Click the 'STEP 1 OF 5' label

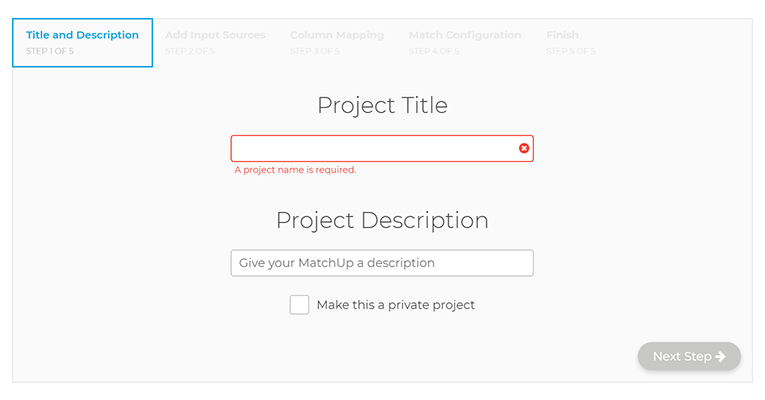point(50,51)
